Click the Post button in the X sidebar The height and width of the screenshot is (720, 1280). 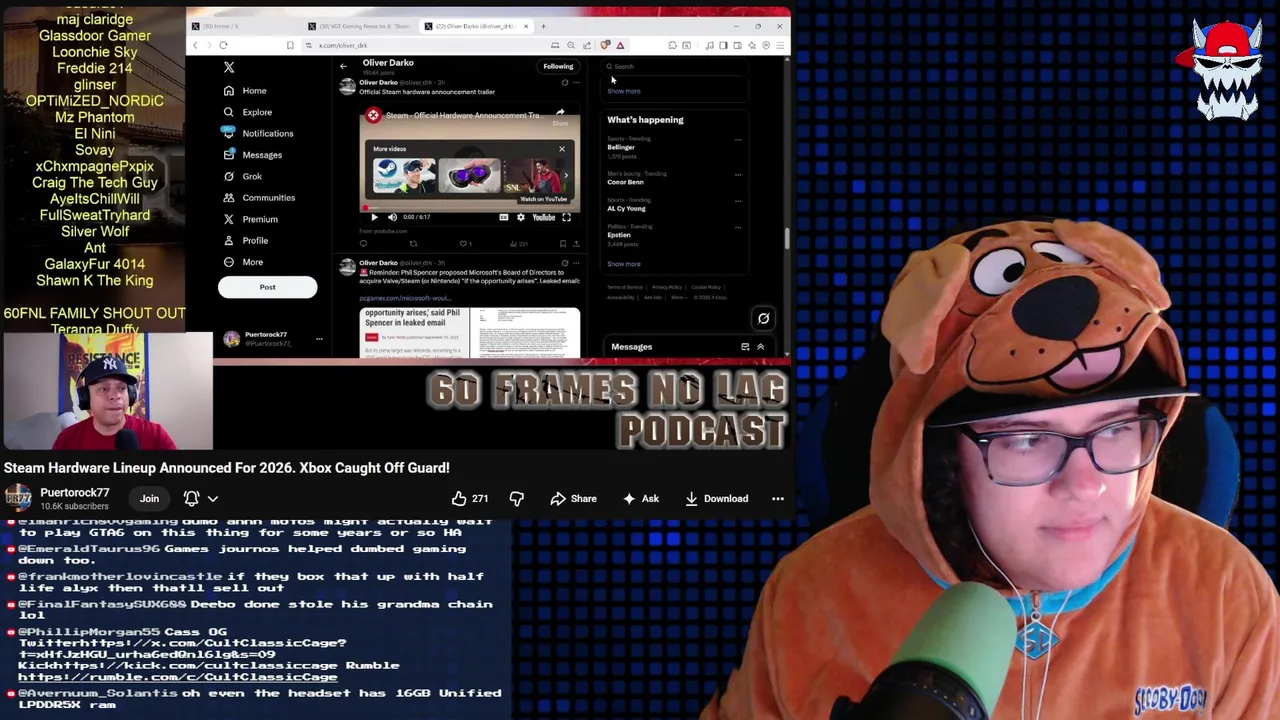267,287
